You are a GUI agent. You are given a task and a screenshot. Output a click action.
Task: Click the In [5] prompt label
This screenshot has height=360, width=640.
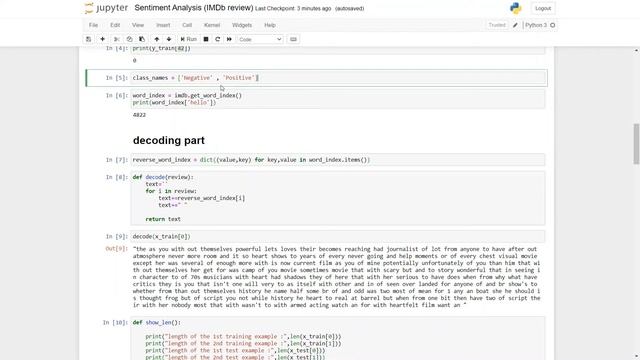coord(117,78)
